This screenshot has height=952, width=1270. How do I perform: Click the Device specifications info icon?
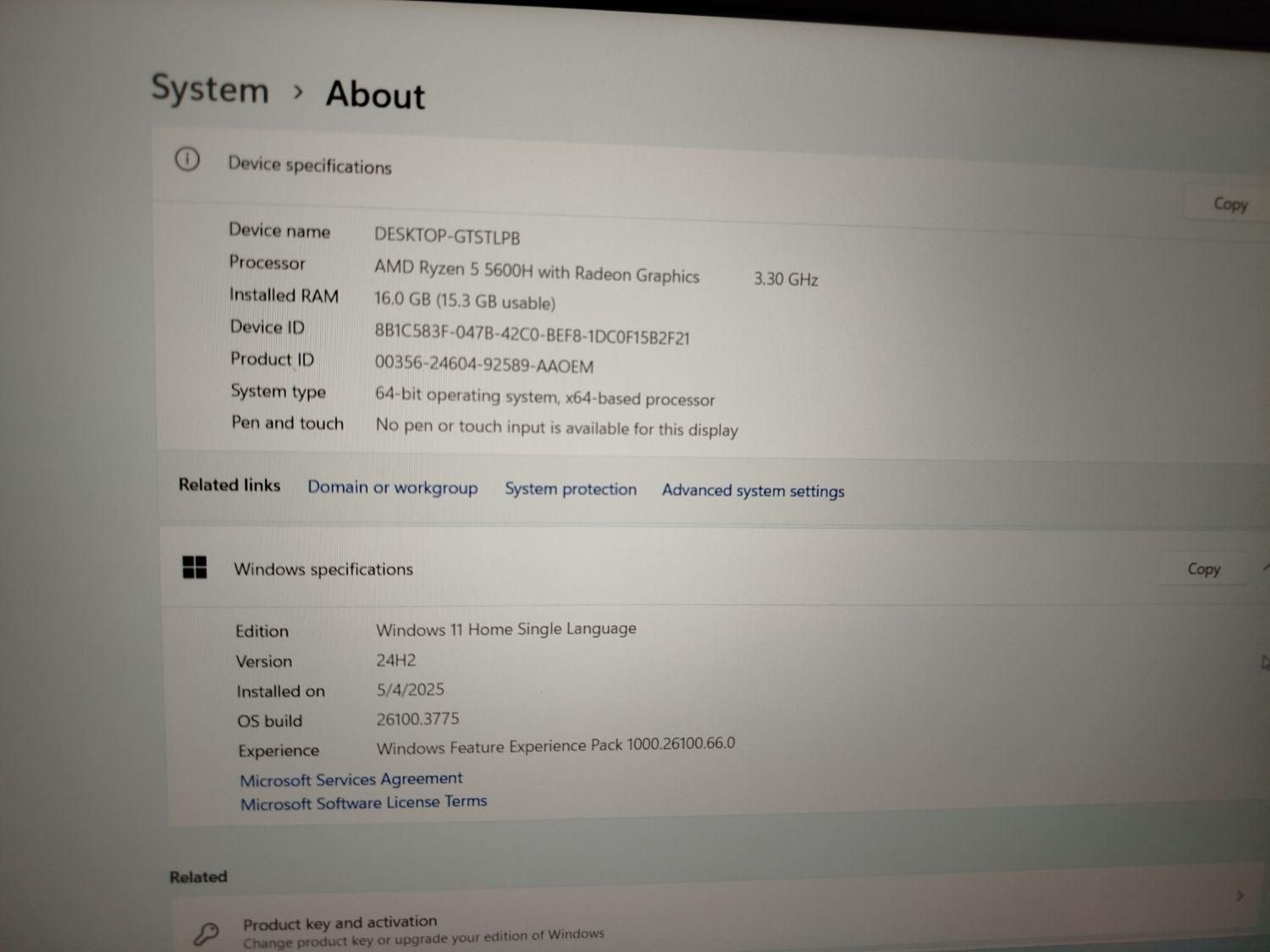(187, 159)
